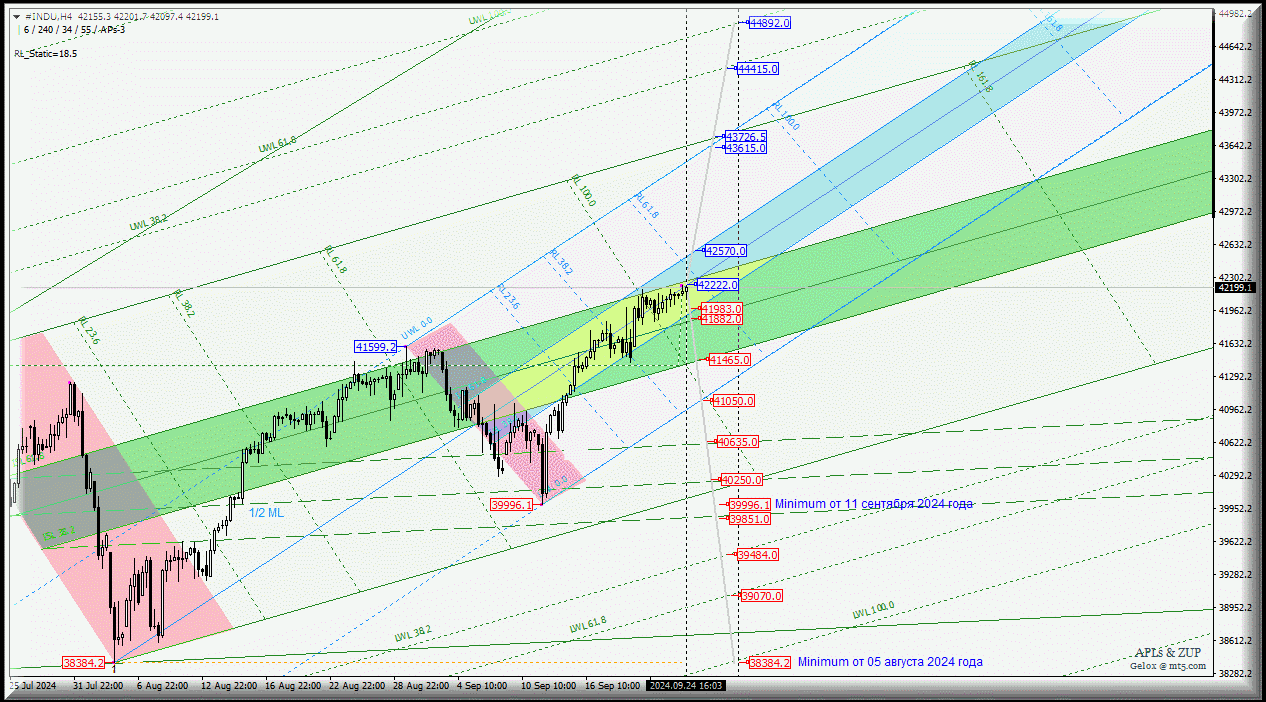1266x702 pixels.
Task: Select the 39070.0 red price label
Action: pyautogui.click(x=761, y=596)
